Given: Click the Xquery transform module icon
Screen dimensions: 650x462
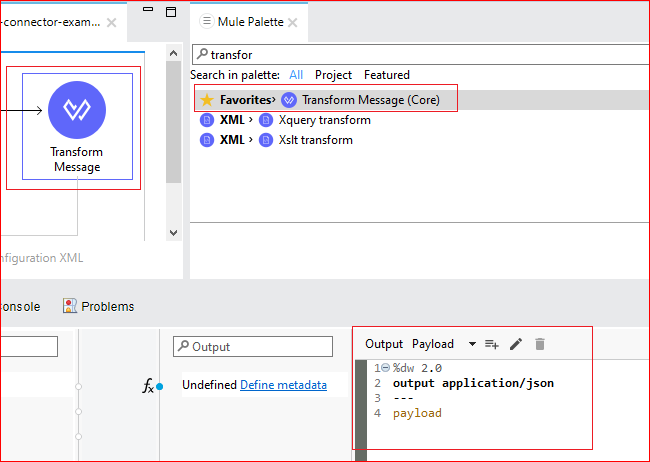Looking at the screenshot, I should [266, 120].
